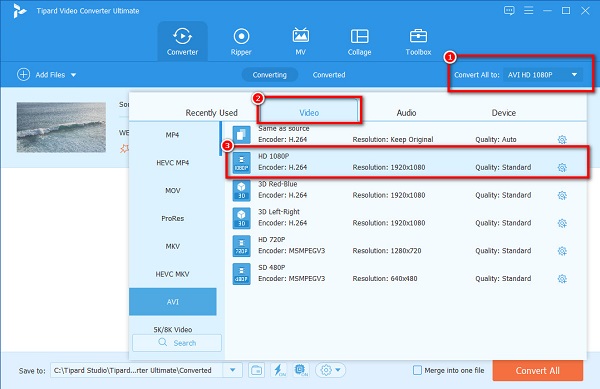600x389 pixels.
Task: Open the Toolbox module
Action: [x=418, y=41]
